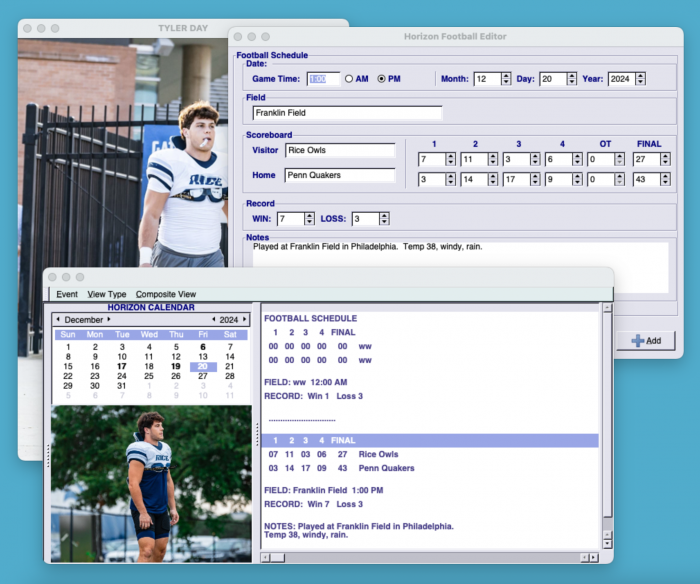Advance calendar to next month
This screenshot has height=584, width=700.
109,320
